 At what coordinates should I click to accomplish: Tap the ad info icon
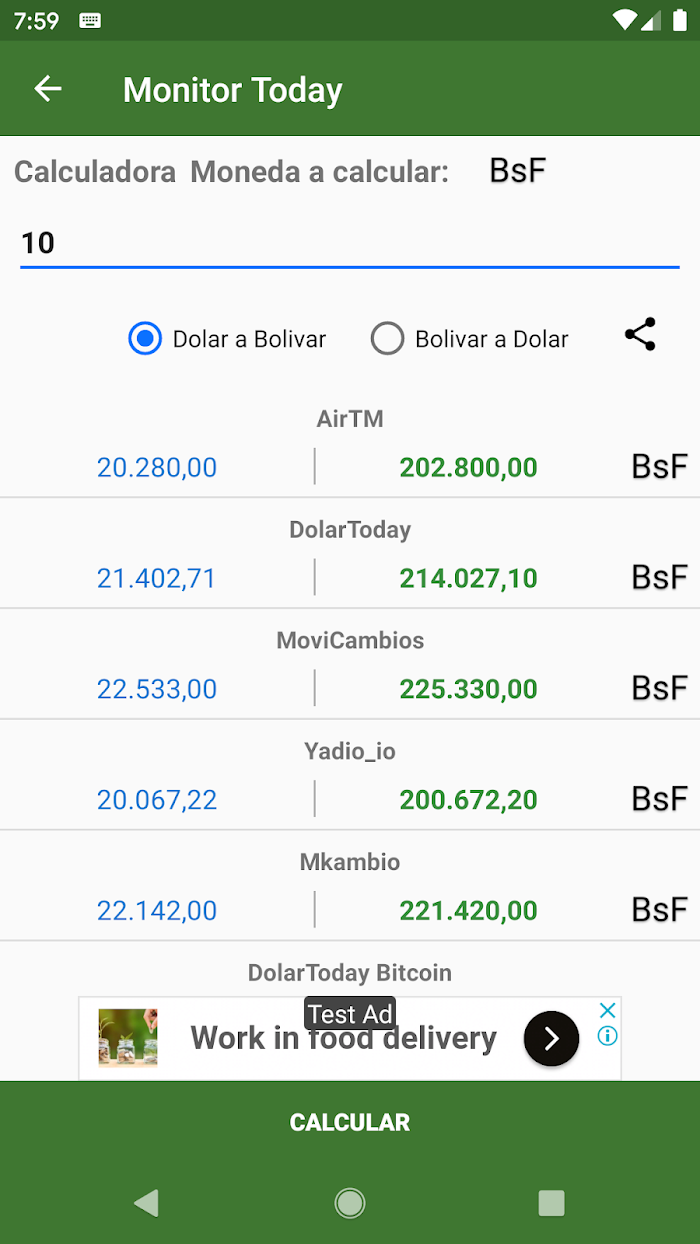607,1036
